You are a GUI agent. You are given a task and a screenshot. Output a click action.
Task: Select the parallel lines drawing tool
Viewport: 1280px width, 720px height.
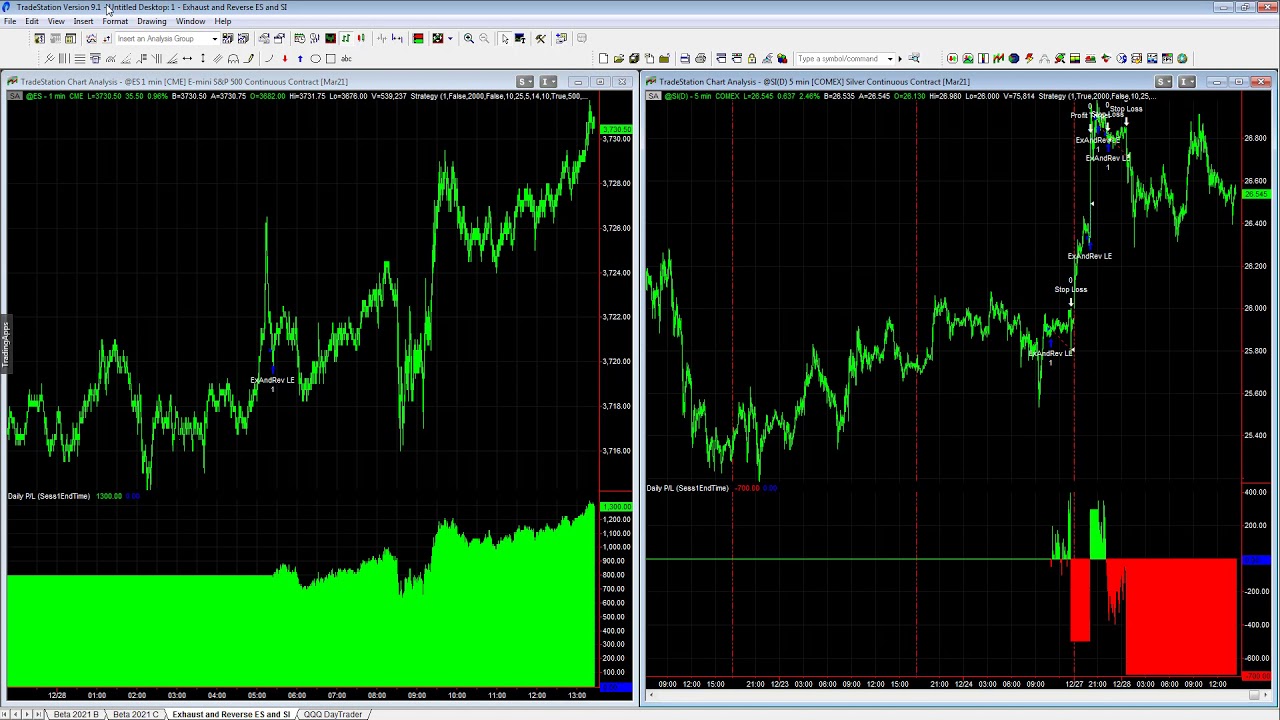(x=217, y=58)
